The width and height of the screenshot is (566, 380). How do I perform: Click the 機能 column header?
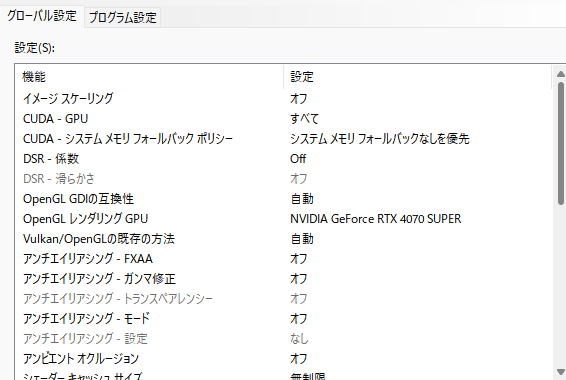(149, 77)
